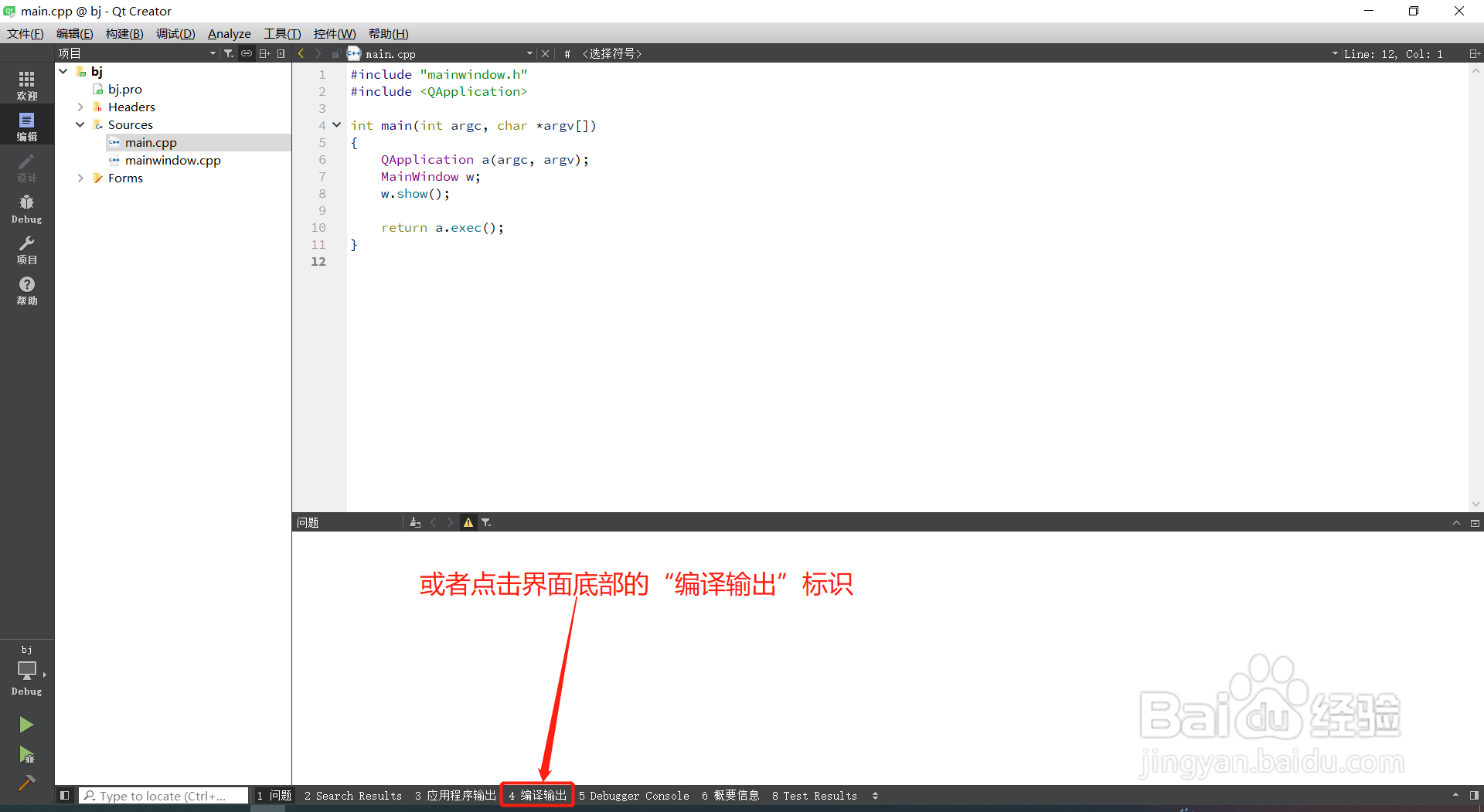This screenshot has width=1484, height=812.
Task: Go to previous issue in 问题 pane
Action: click(x=434, y=522)
